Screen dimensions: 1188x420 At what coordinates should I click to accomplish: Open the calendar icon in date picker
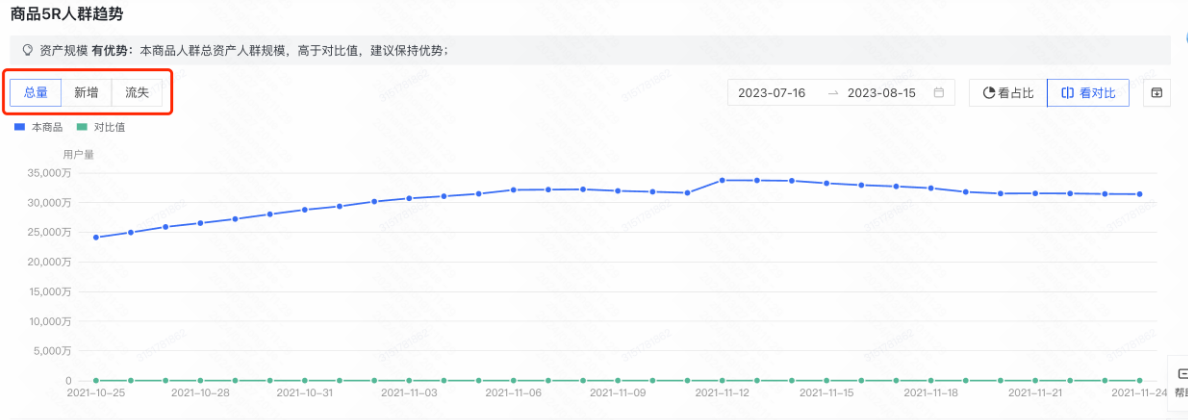(938, 93)
